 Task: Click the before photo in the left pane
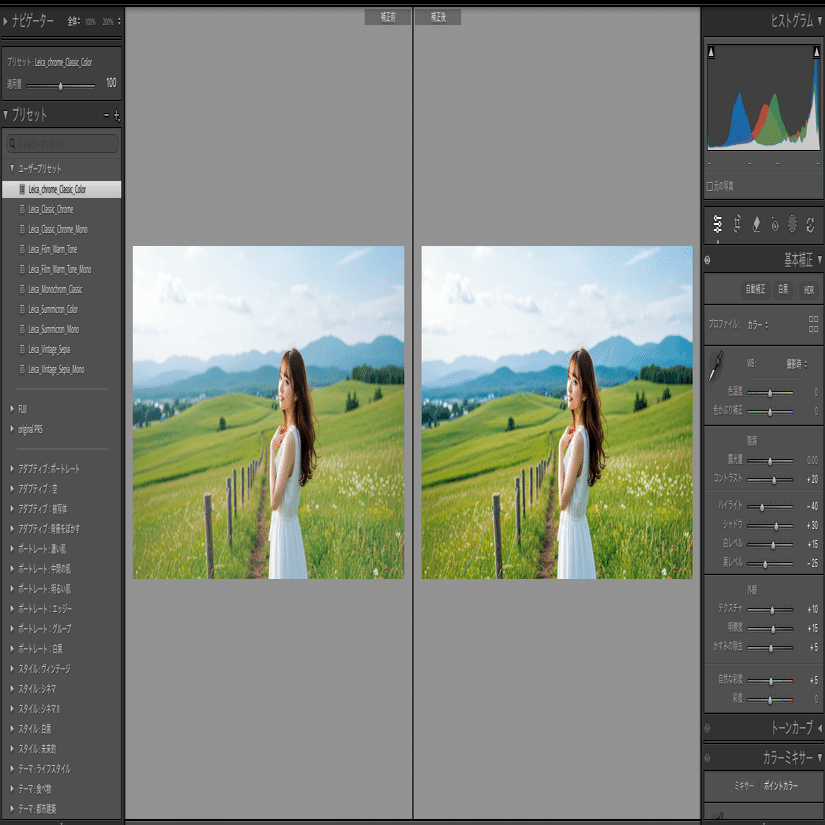click(268, 412)
